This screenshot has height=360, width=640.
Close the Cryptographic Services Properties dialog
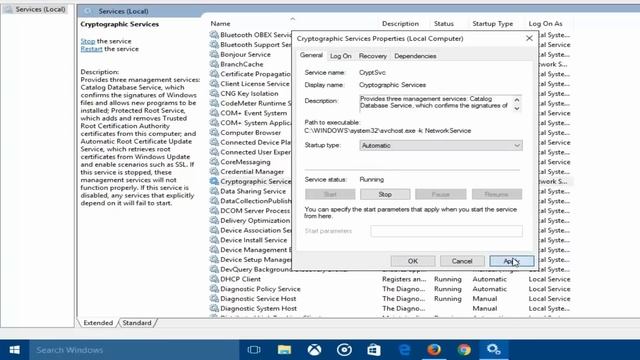[x=529, y=38]
